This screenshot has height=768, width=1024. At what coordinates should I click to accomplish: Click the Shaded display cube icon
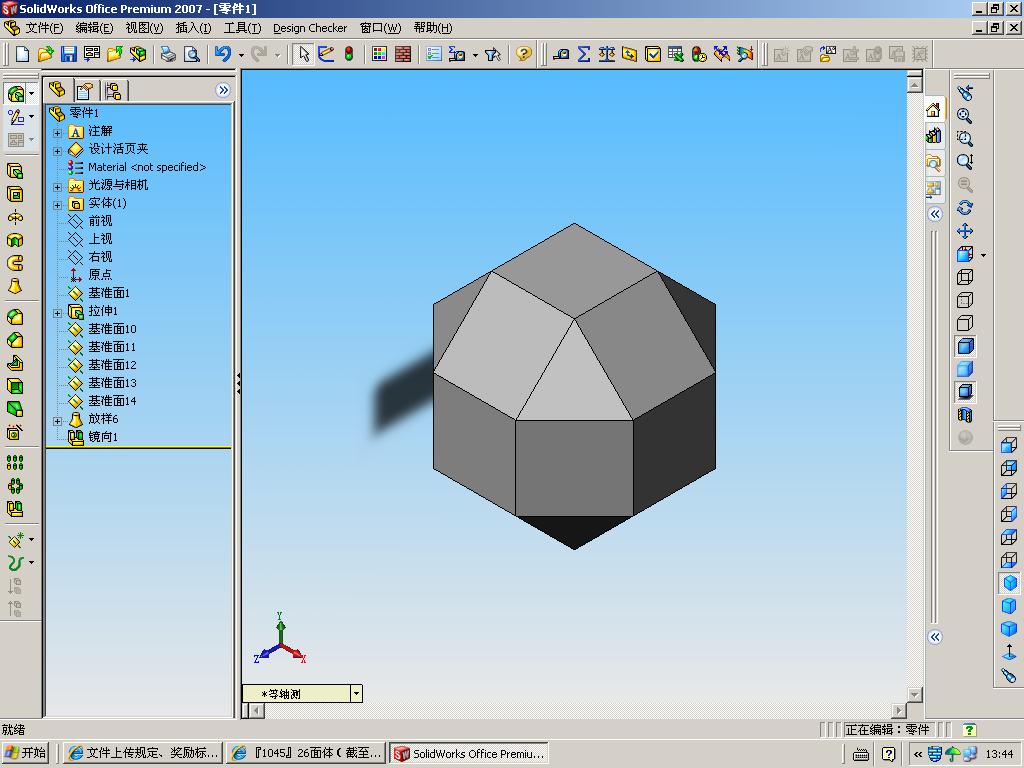pyautogui.click(x=965, y=369)
